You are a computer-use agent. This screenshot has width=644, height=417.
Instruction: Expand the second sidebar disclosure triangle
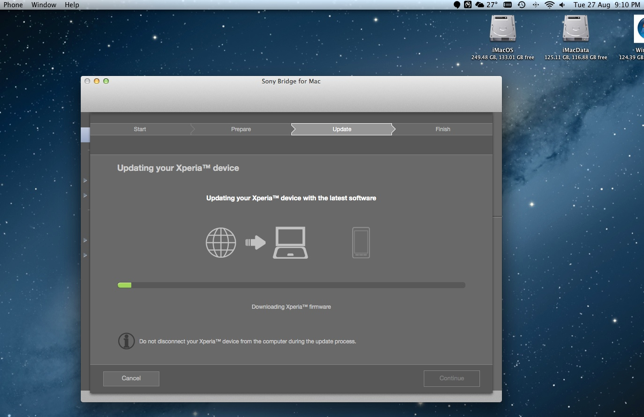click(x=86, y=195)
